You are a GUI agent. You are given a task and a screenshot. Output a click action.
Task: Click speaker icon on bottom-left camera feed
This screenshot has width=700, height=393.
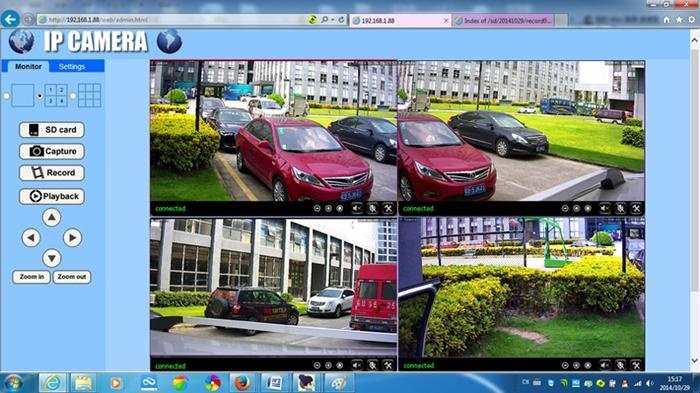pyautogui.click(x=357, y=365)
